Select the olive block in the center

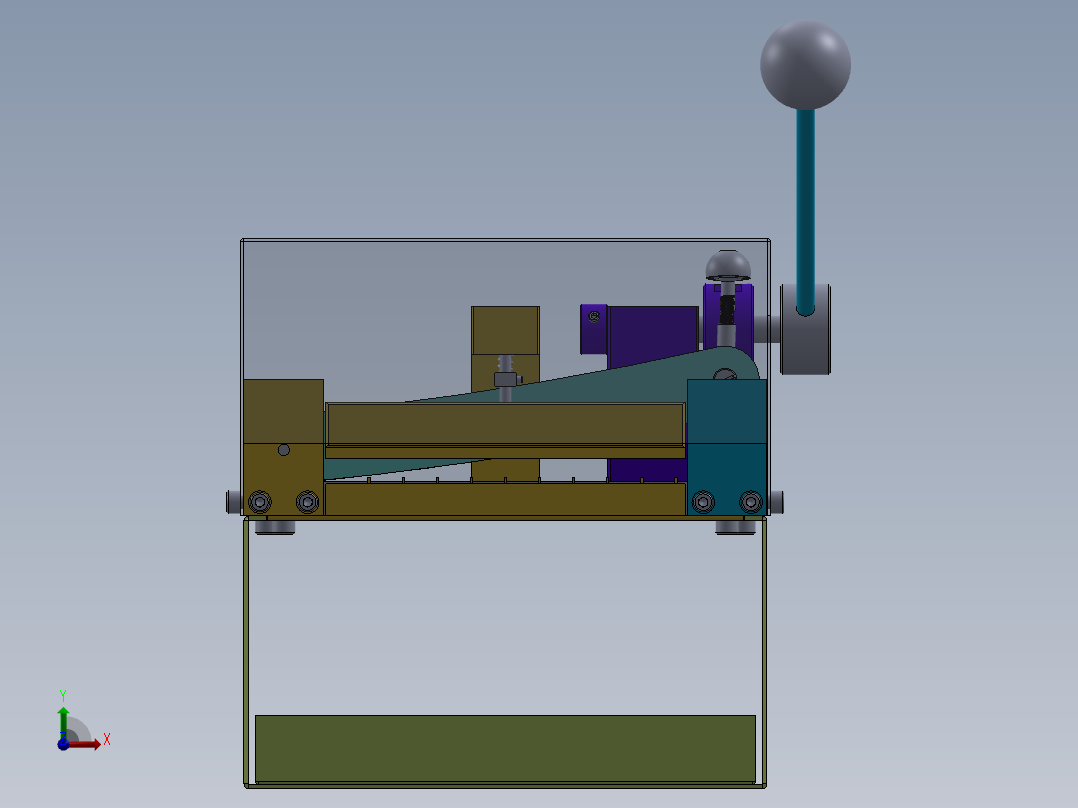click(505, 330)
